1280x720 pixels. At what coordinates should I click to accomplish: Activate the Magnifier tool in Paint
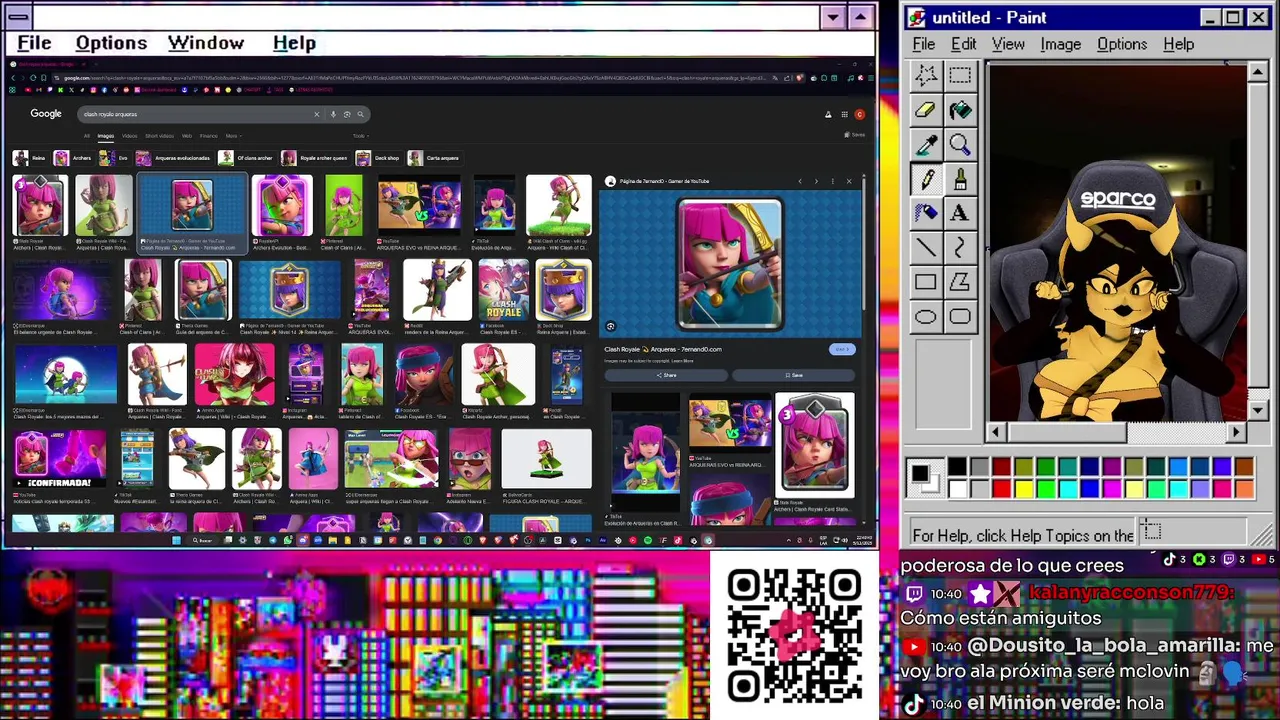pyautogui.click(x=960, y=145)
